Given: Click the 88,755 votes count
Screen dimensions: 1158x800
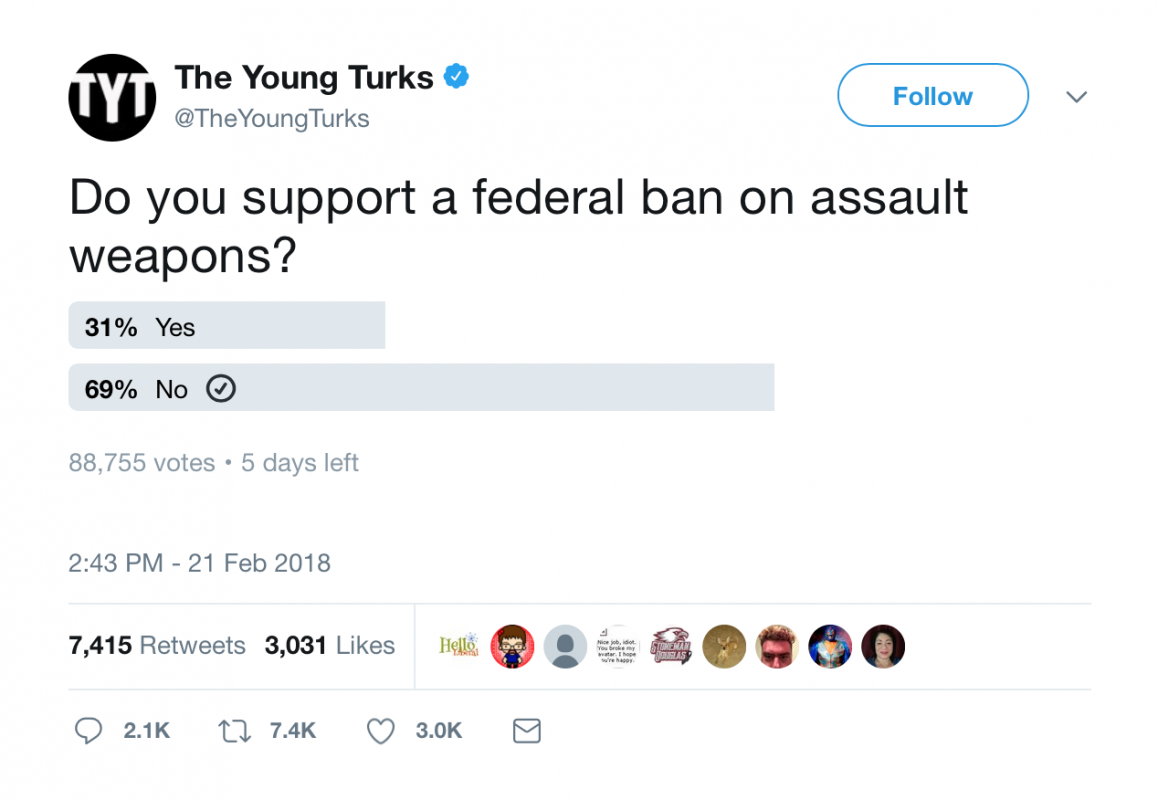Looking at the screenshot, I should click(x=142, y=462).
